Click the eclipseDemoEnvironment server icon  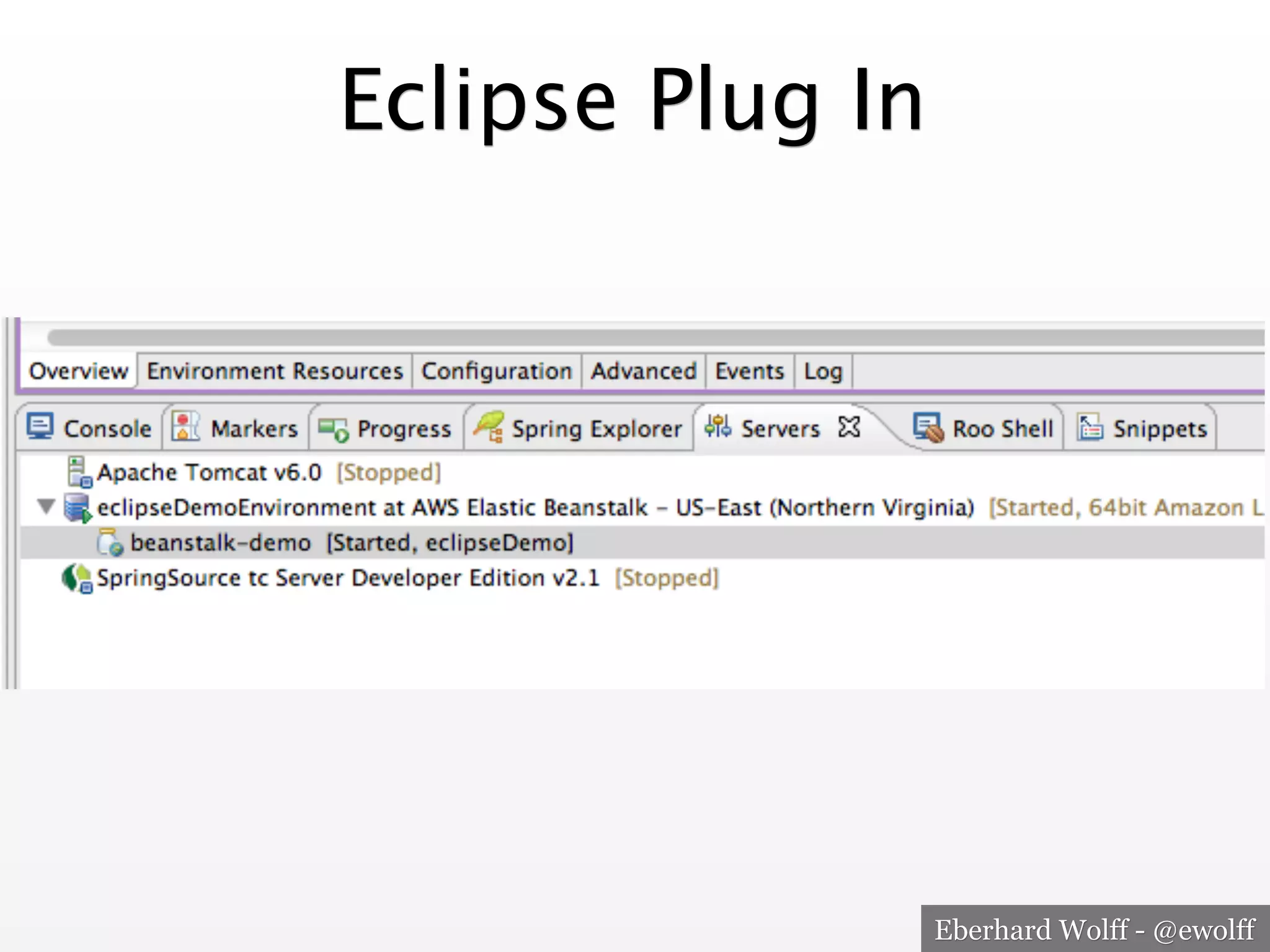point(78,508)
